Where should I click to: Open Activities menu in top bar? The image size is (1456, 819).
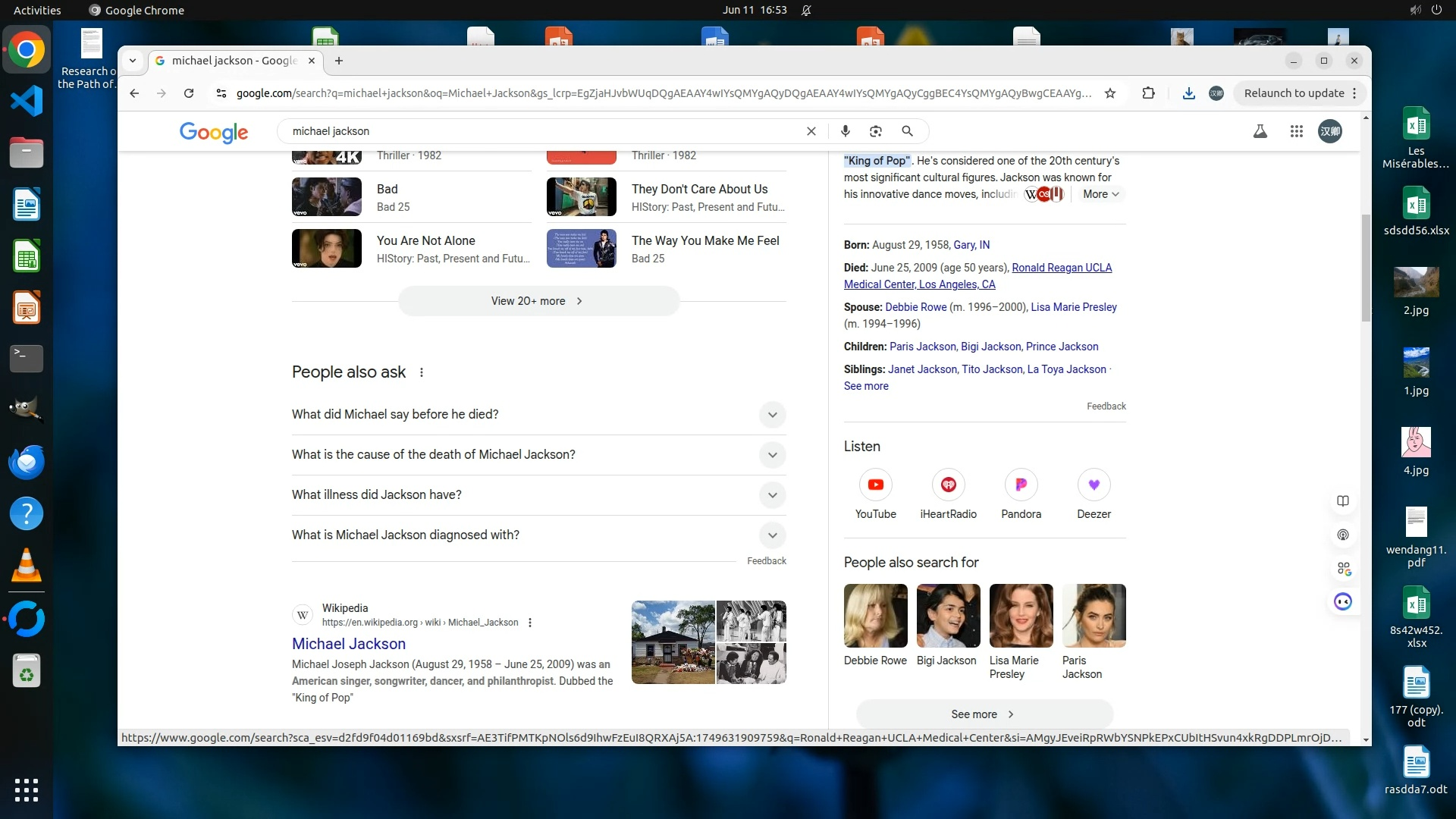click(x=37, y=10)
